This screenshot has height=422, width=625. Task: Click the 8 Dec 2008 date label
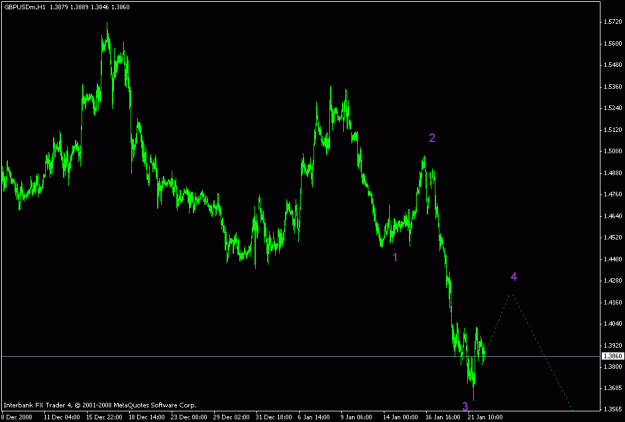17,417
